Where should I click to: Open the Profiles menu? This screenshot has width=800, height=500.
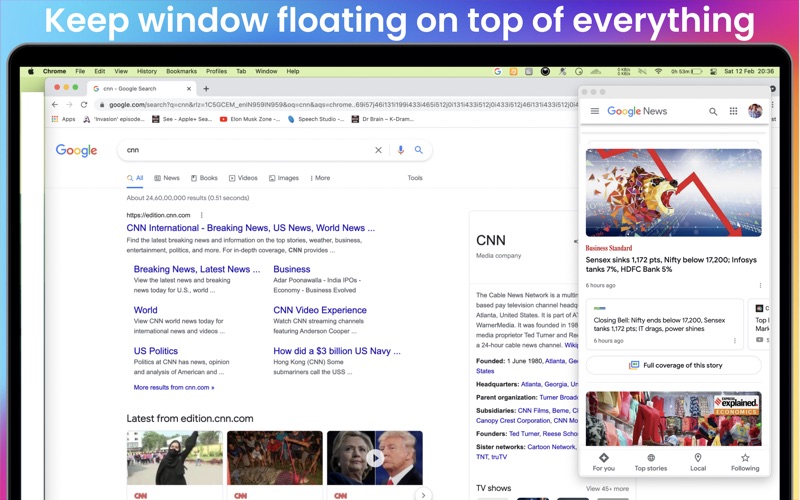coord(216,71)
